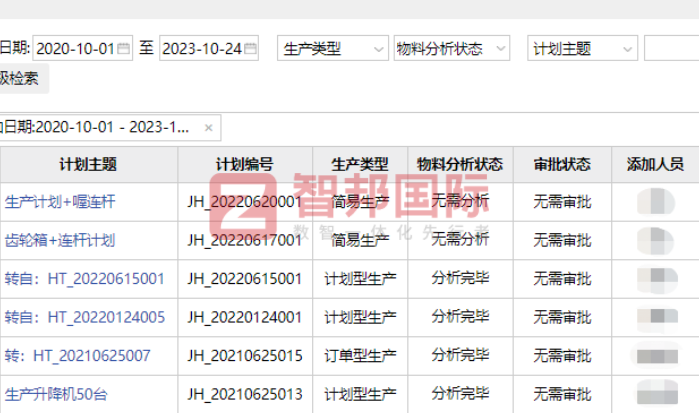699x413 pixels.
Task: Sort by 物料分析状态 column header
Action: [x=460, y=165]
